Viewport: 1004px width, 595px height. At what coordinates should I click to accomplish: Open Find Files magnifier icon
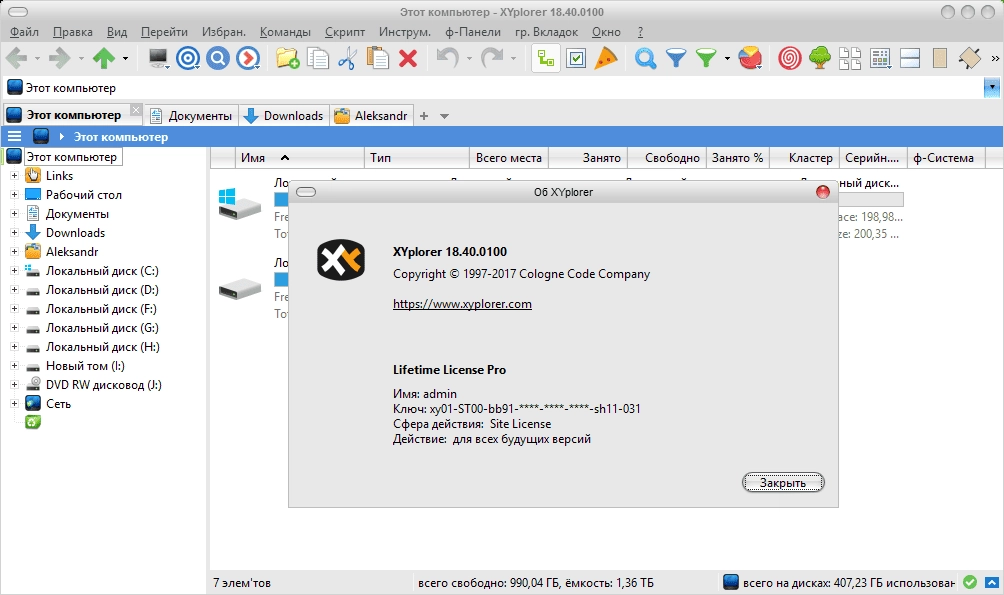click(x=645, y=58)
